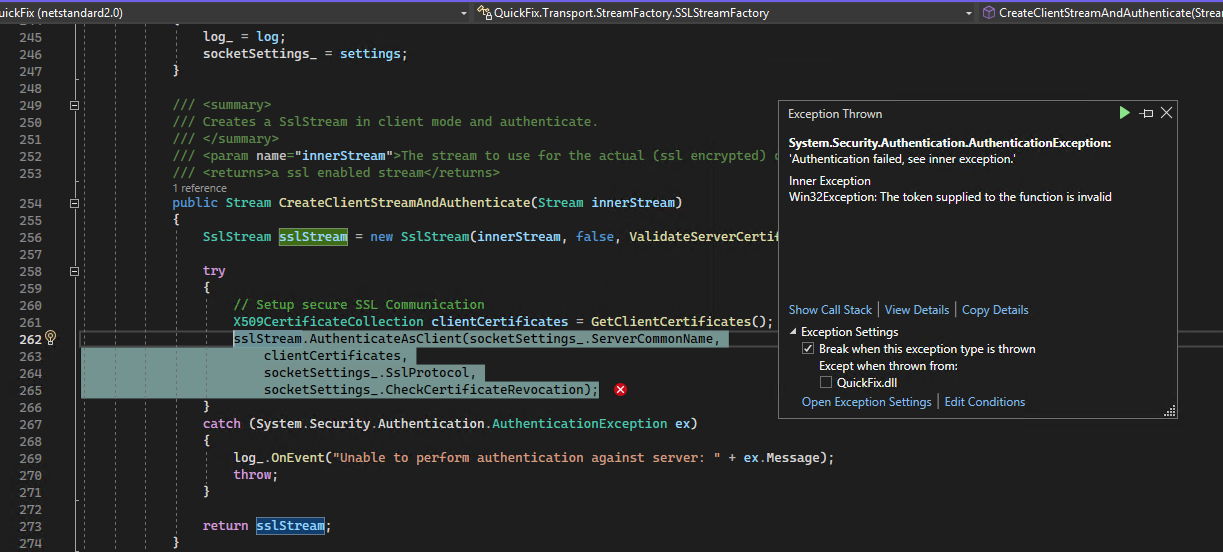The width and height of the screenshot is (1223, 552).
Task: Click 'AuthenticateAsClient' on line 262
Action: click(x=386, y=339)
